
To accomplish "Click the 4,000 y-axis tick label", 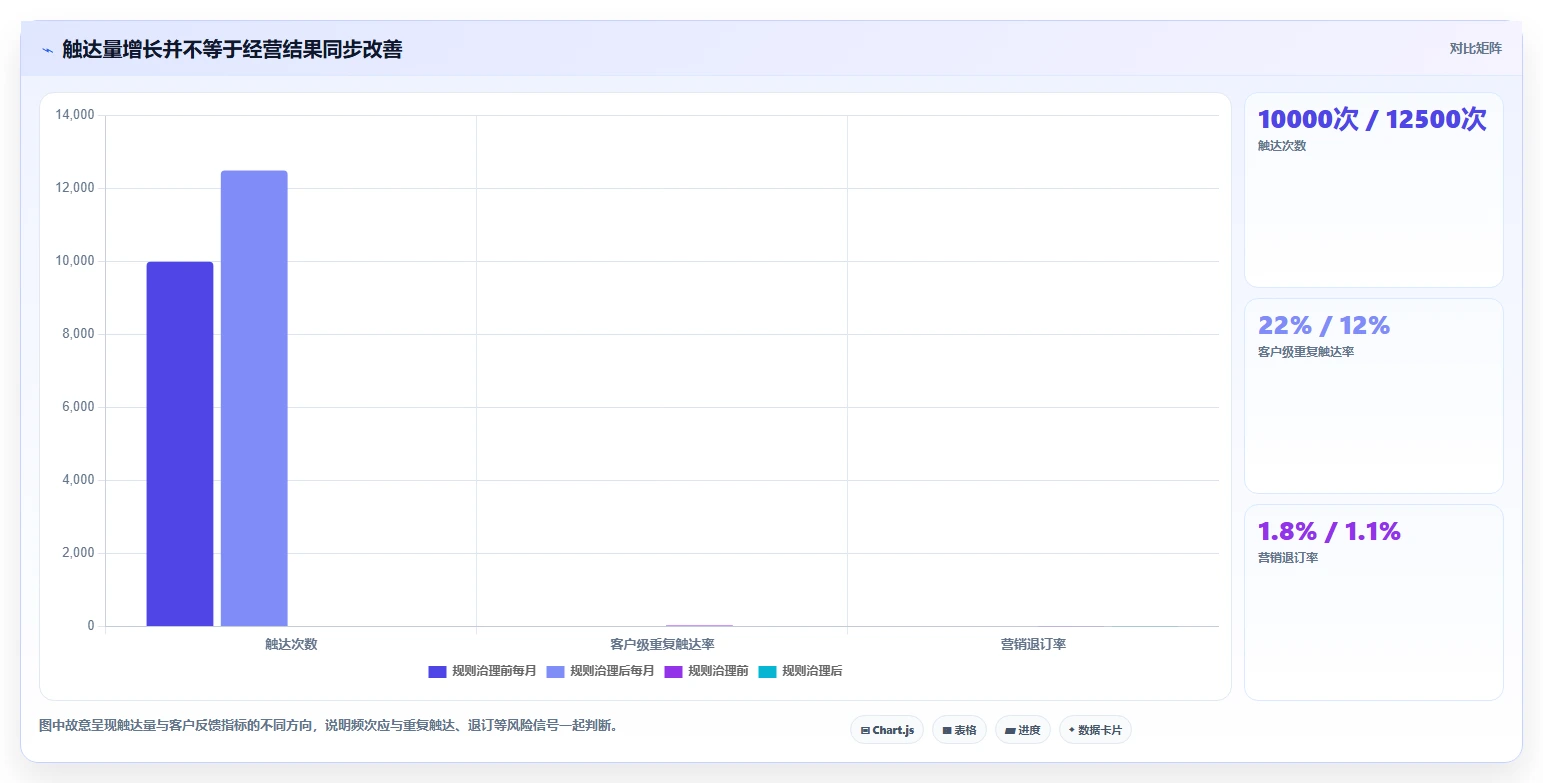I will coord(78,480).
